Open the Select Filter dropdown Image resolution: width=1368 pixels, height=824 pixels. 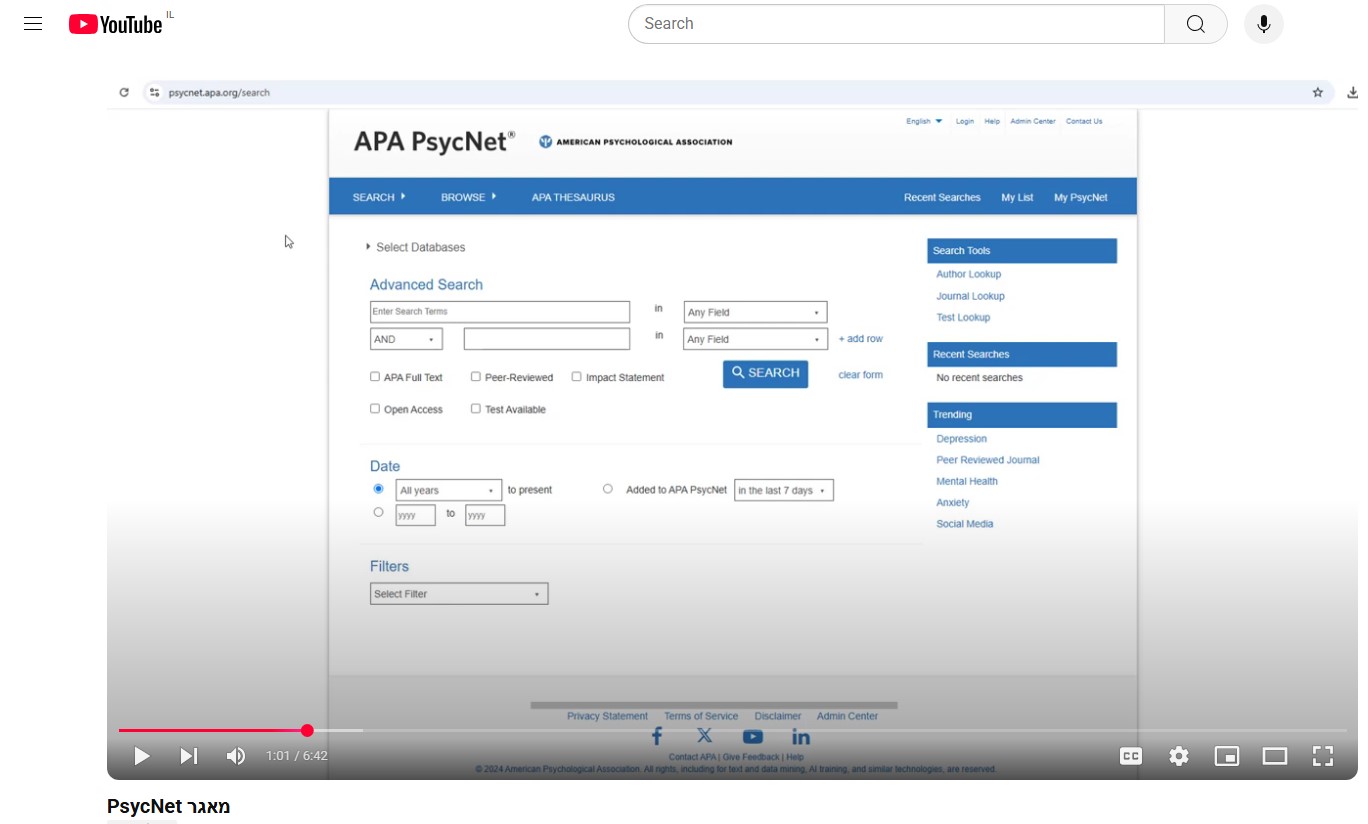459,594
